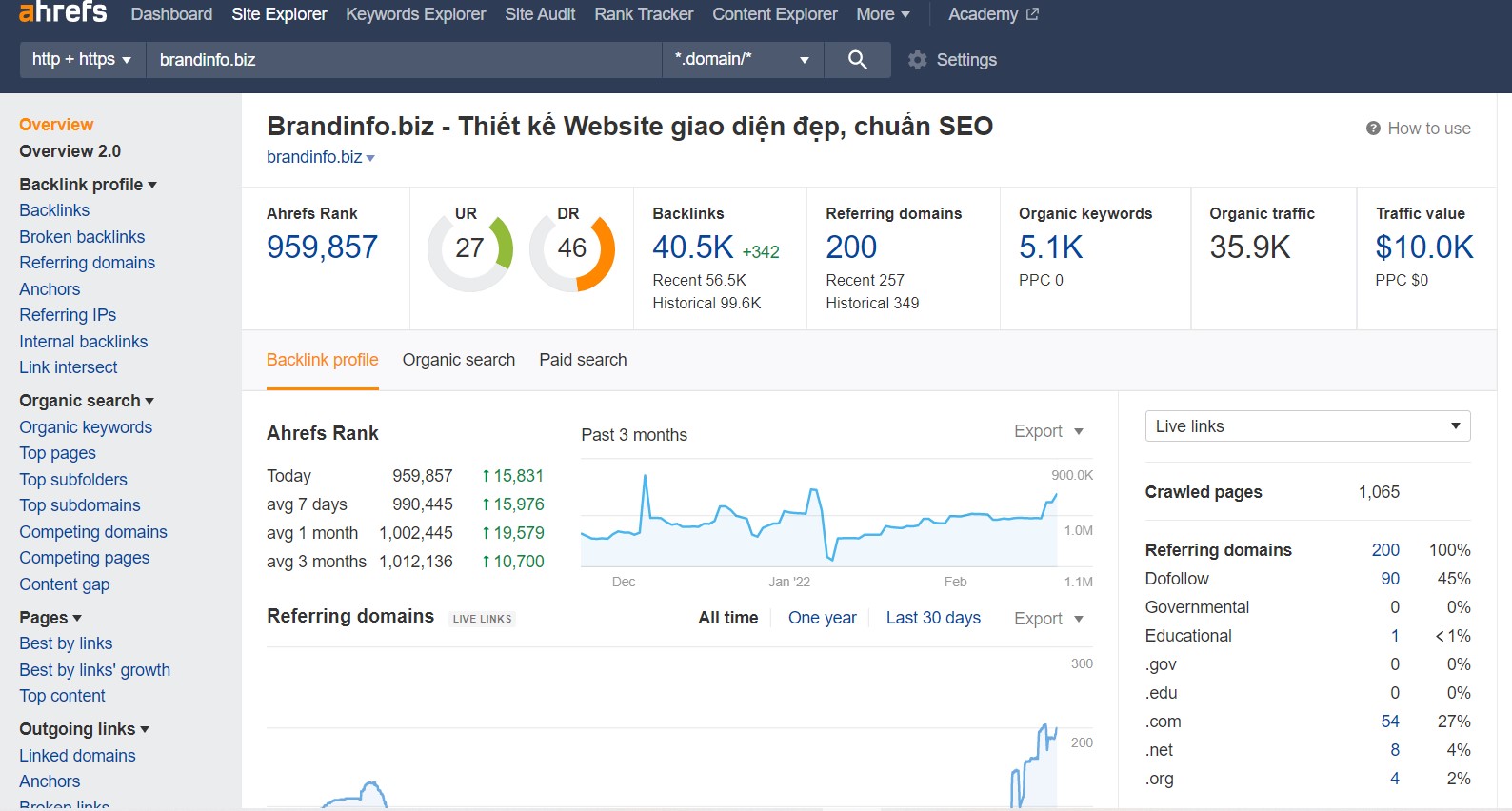
Task: Select Last 30 days range
Action: [933, 618]
